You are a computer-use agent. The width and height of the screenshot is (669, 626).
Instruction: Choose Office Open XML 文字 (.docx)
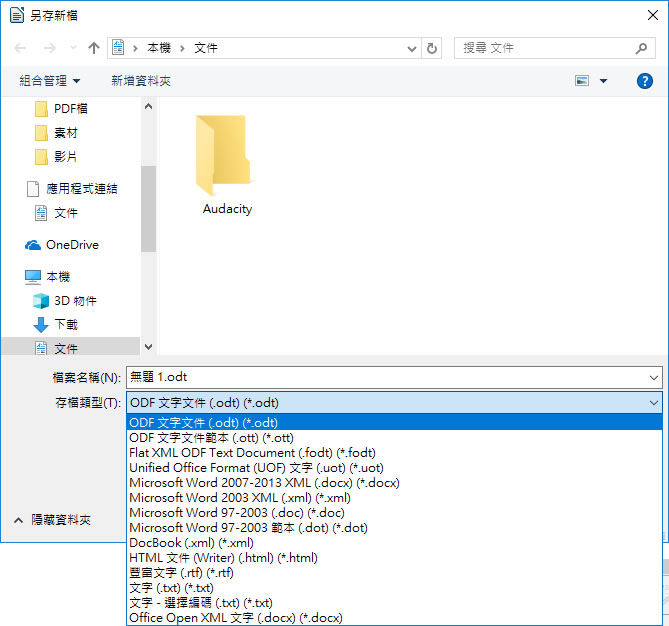coord(394,617)
